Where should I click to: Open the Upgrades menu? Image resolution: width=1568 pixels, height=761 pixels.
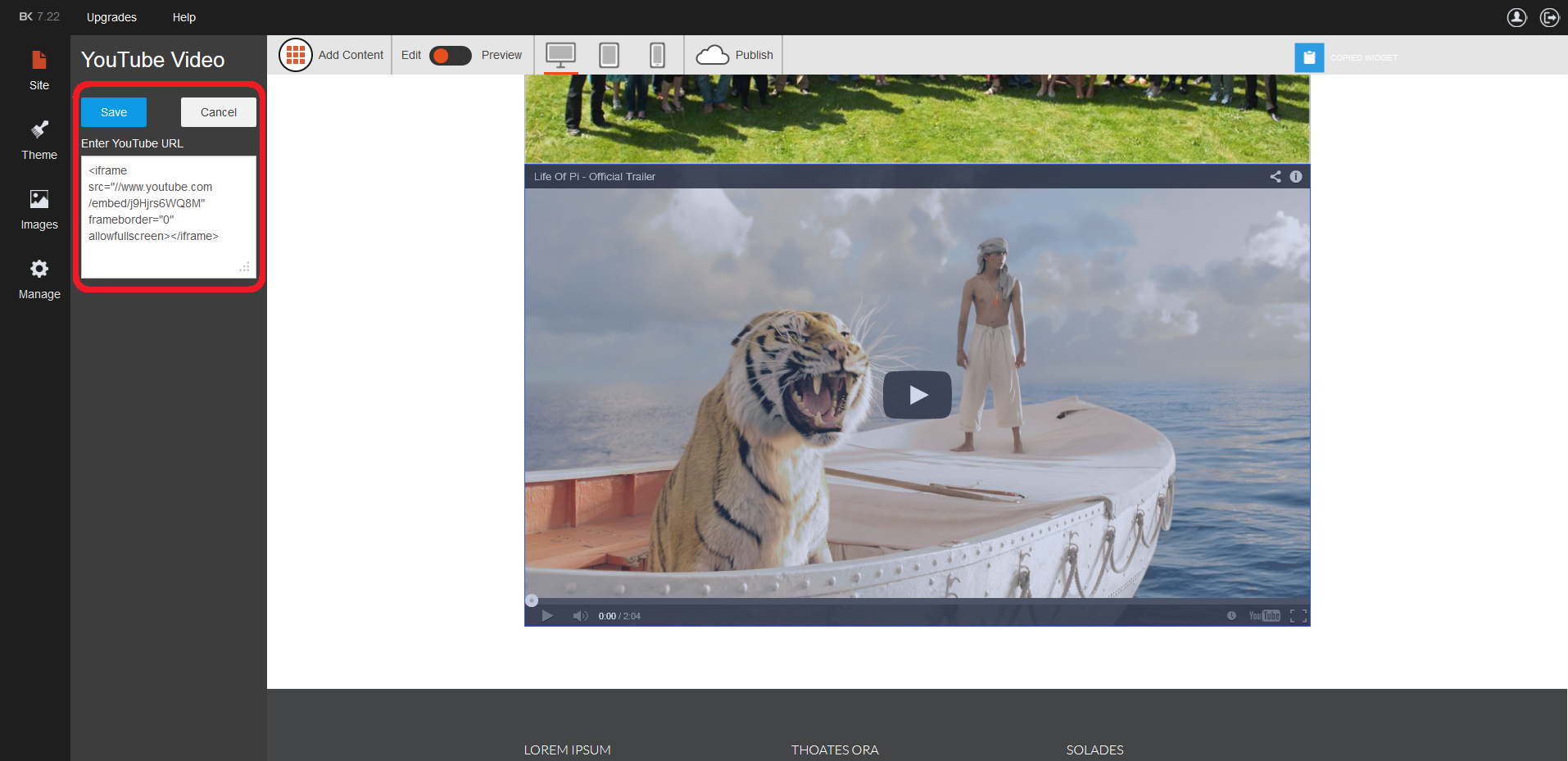click(111, 17)
